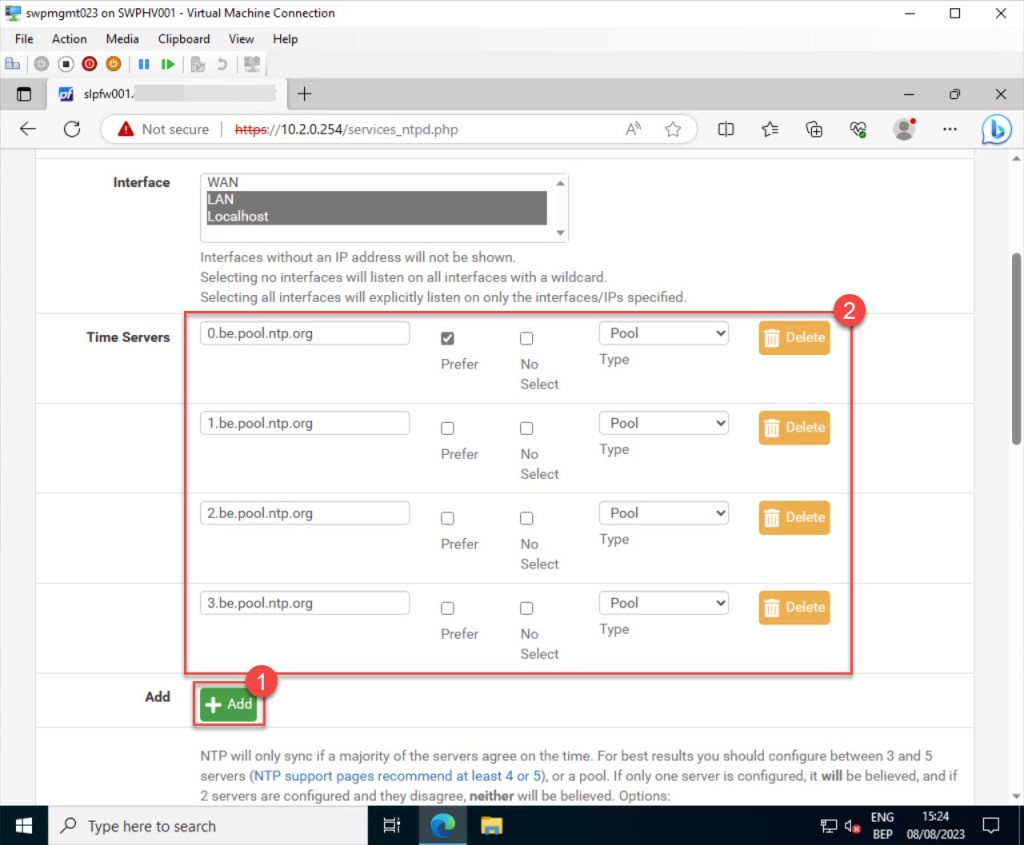Uncheck Prefer for 0.be.pool.ntp.org
The height and width of the screenshot is (845, 1024).
coord(447,338)
